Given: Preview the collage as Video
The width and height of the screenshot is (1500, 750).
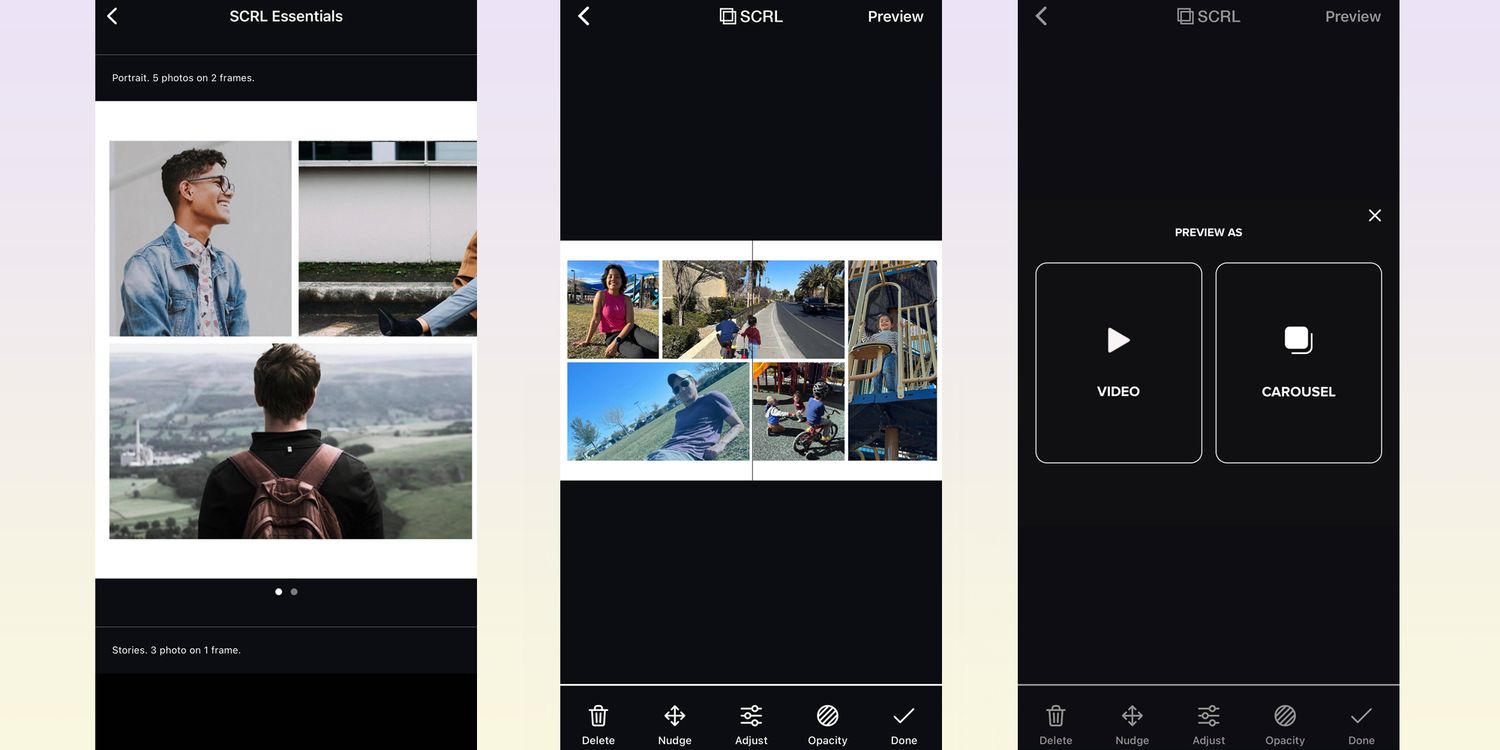Looking at the screenshot, I should [x=1118, y=362].
